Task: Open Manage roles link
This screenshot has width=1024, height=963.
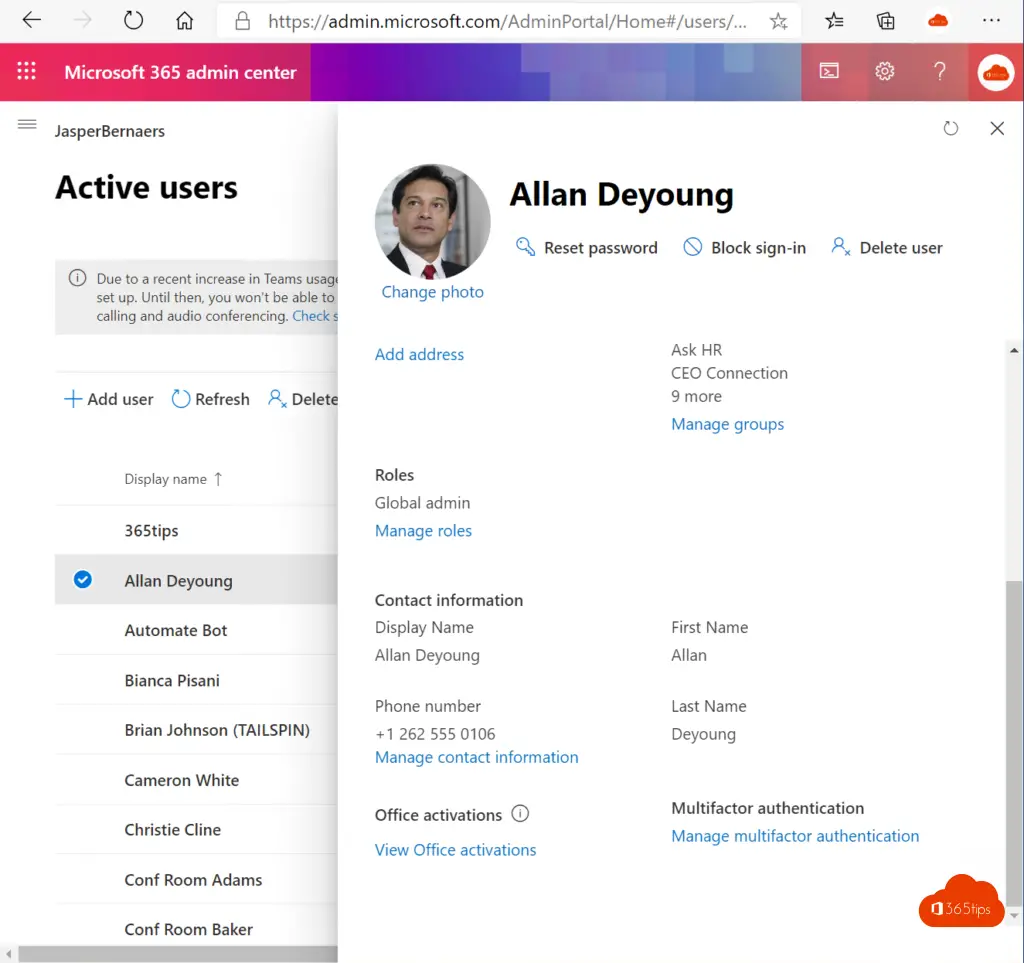Action: (x=423, y=531)
